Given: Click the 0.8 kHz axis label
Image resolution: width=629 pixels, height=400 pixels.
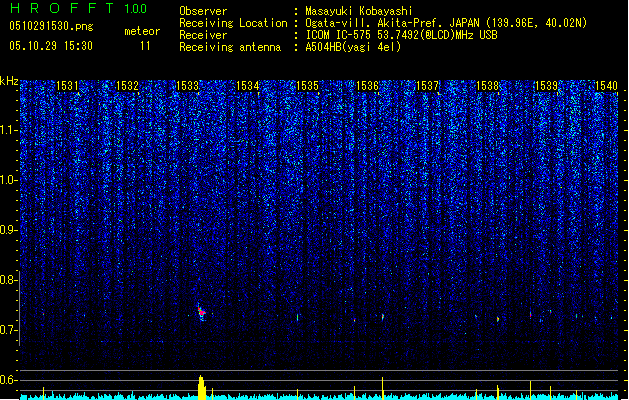Looking at the screenshot, I should tap(9, 280).
